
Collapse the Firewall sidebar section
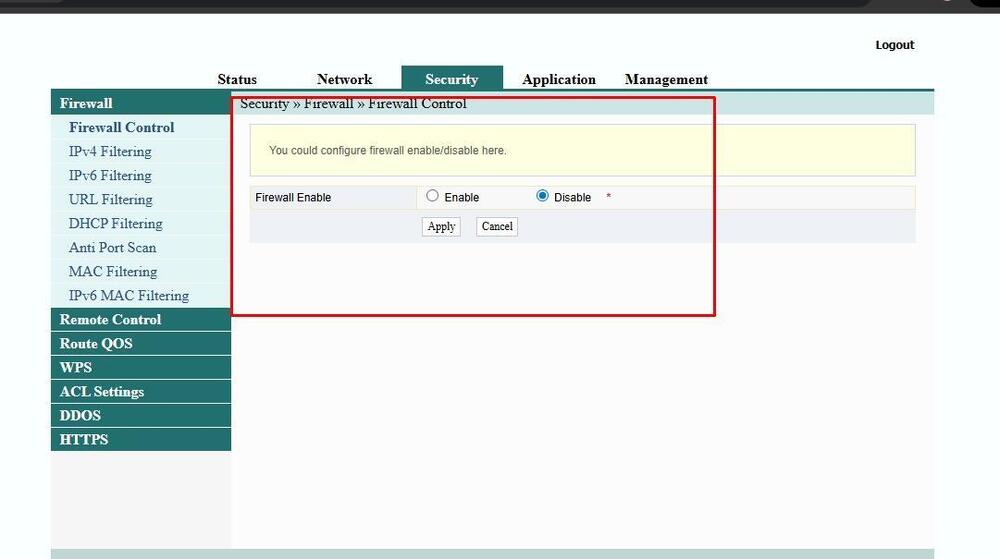141,103
